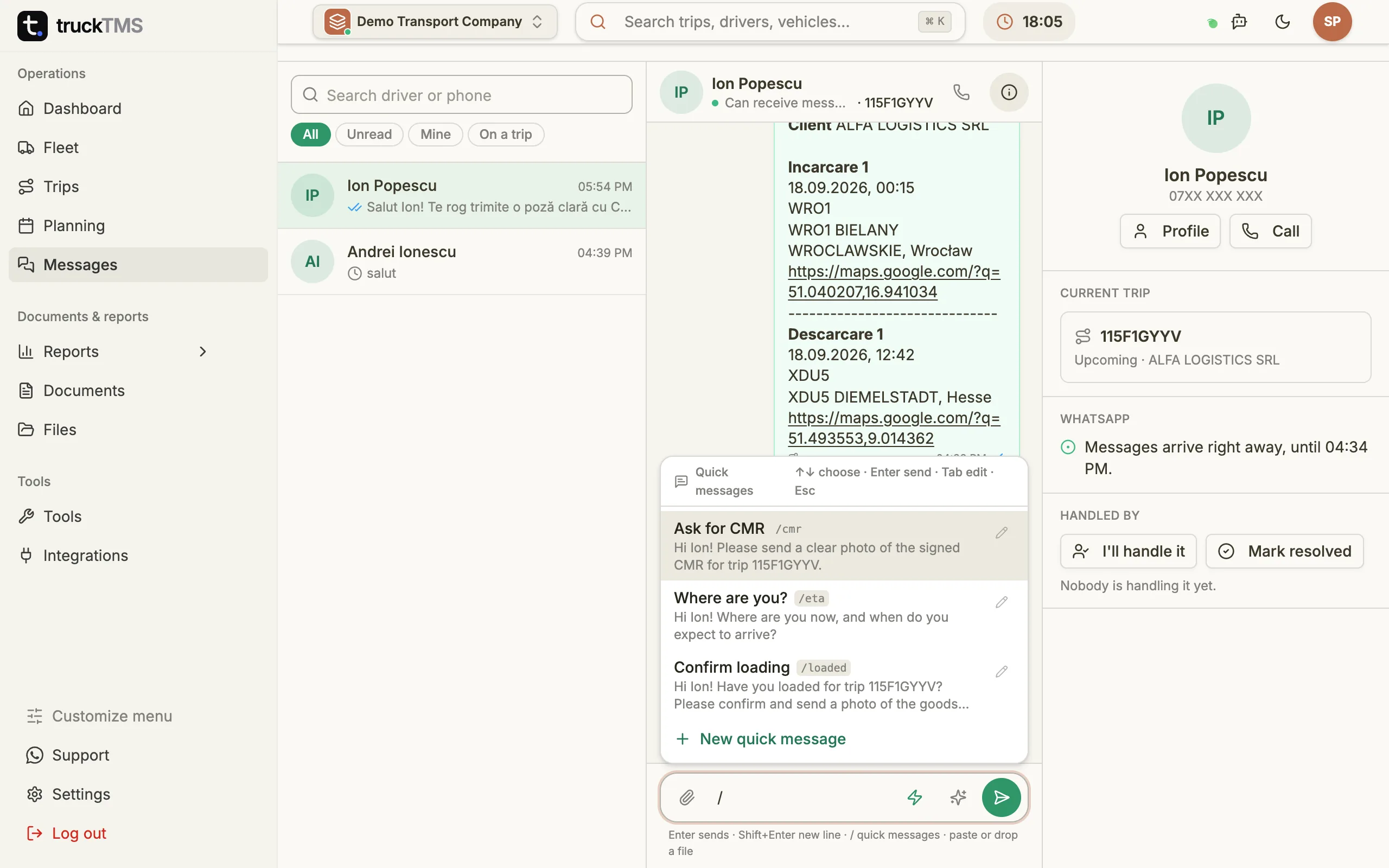
Task: Toggle the driver info panel icon
Action: click(x=1009, y=92)
